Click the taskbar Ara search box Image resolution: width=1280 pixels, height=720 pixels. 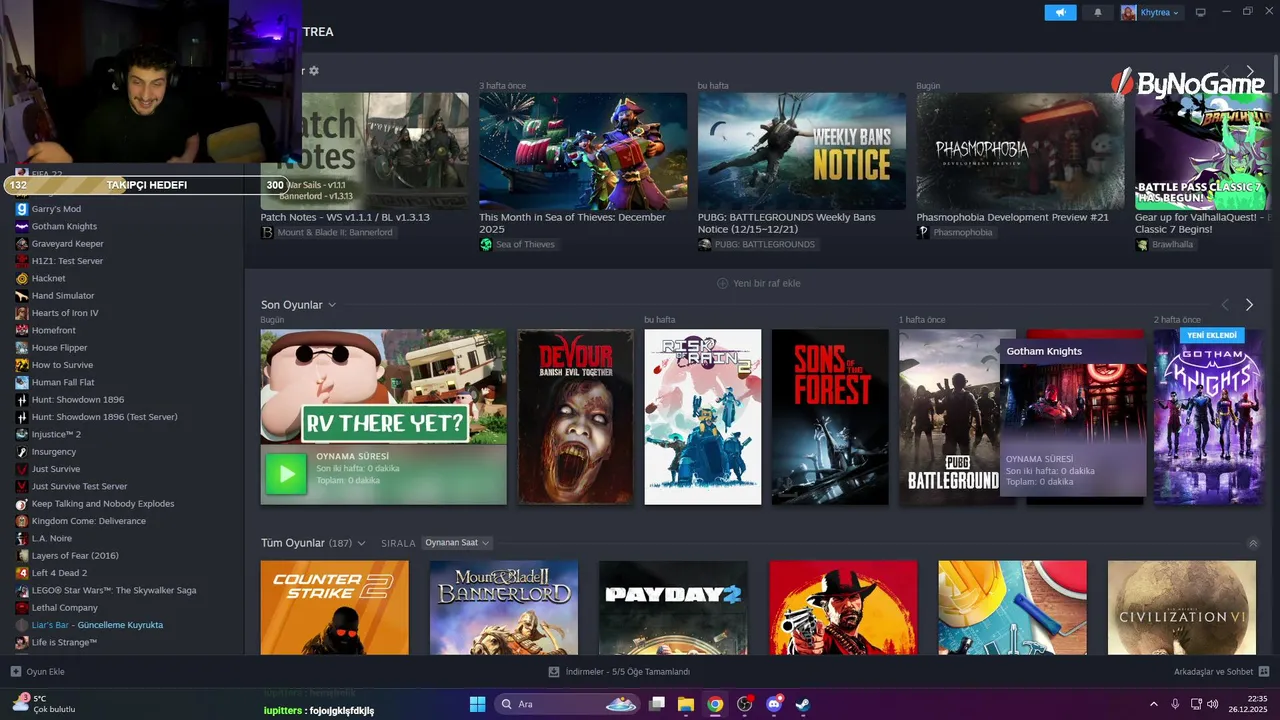[x=566, y=704]
